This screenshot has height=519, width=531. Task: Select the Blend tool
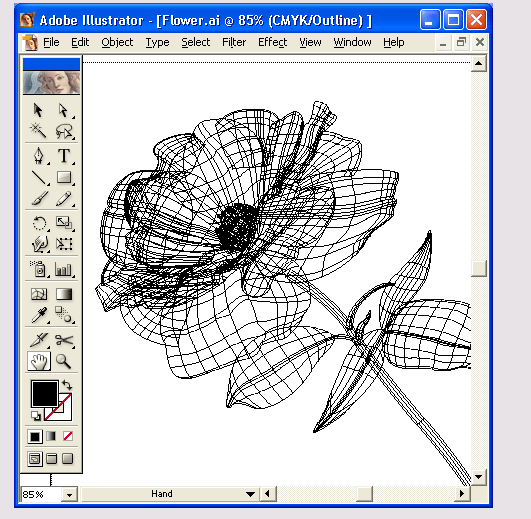click(64, 315)
